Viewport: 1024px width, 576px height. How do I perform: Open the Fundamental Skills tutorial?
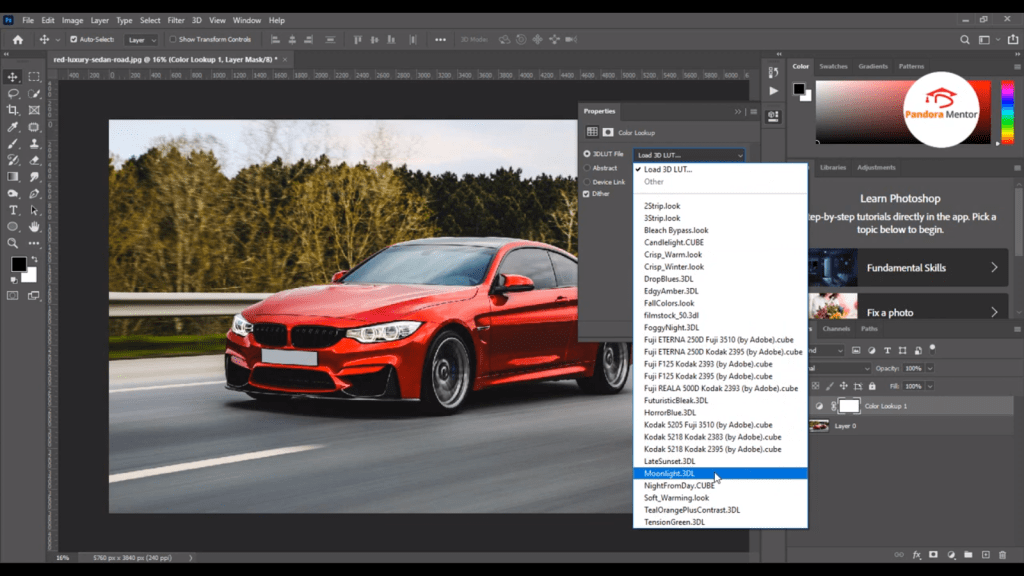pyautogui.click(x=904, y=268)
